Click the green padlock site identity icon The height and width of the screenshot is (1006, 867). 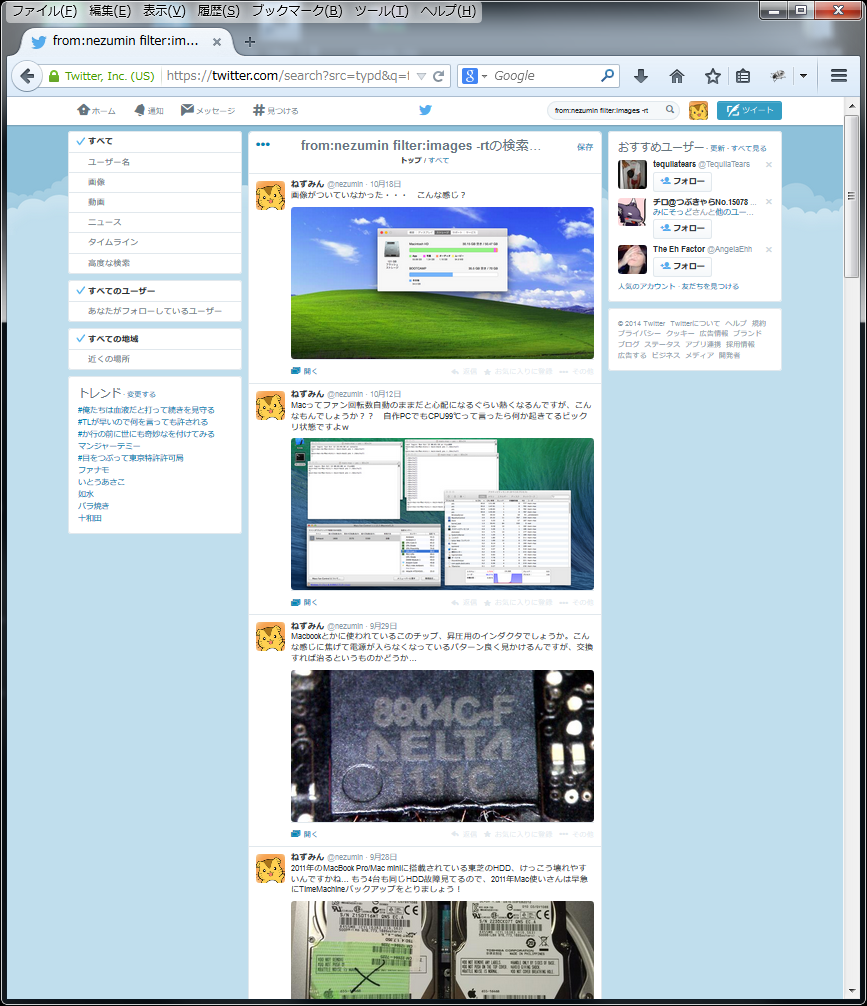(x=55, y=76)
